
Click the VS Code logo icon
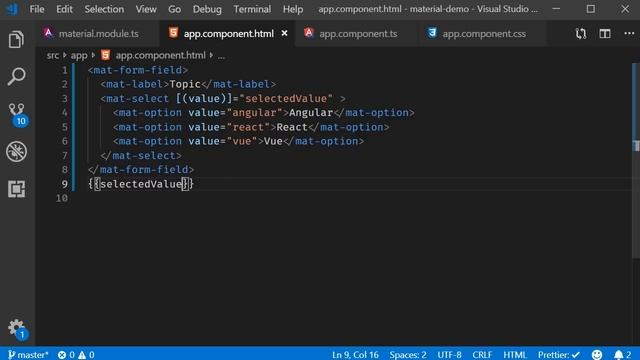pos(13,9)
